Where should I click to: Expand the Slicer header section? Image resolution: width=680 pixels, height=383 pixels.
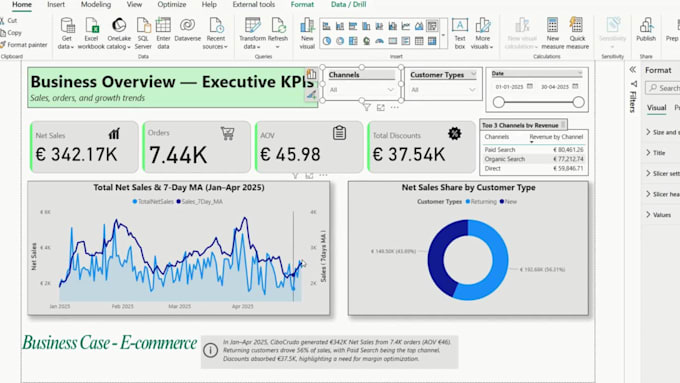click(x=662, y=194)
